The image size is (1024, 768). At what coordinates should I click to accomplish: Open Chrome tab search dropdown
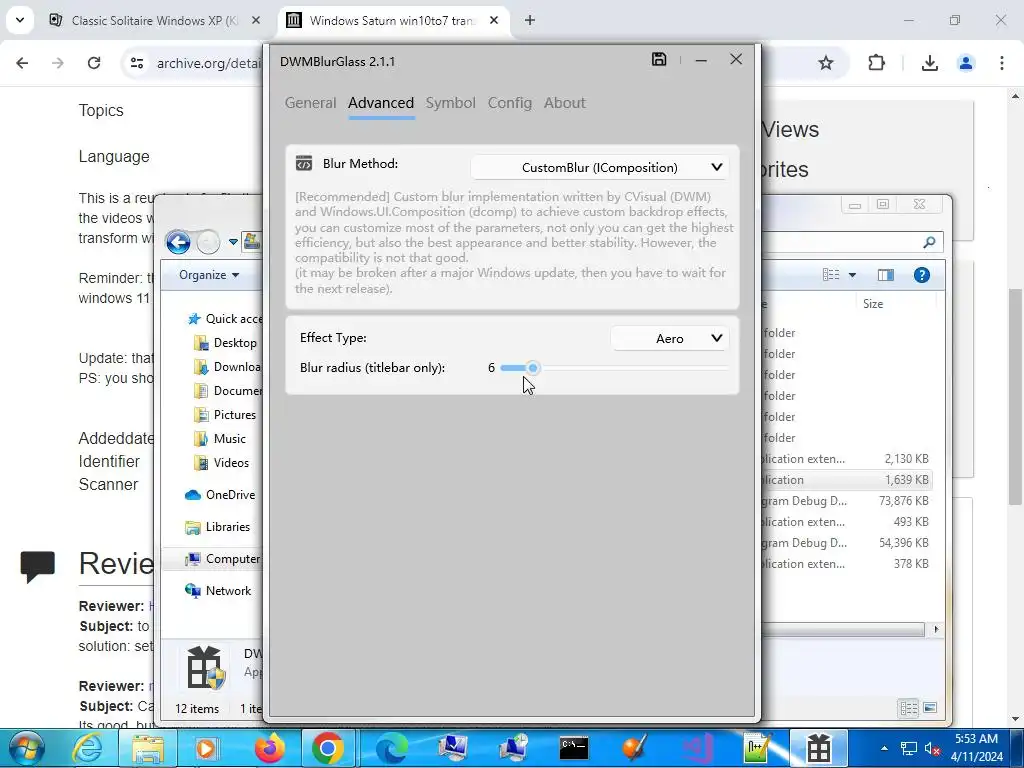click(20, 20)
